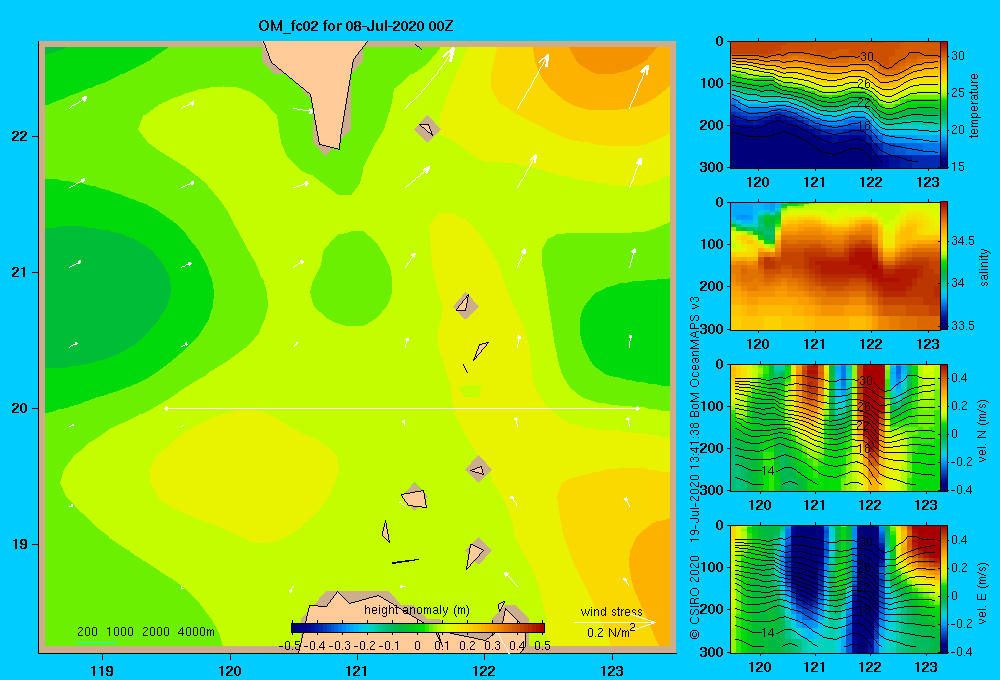Click the 'temperature' colorbar axis label
The width and height of the screenshot is (1000, 680).
click(974, 105)
